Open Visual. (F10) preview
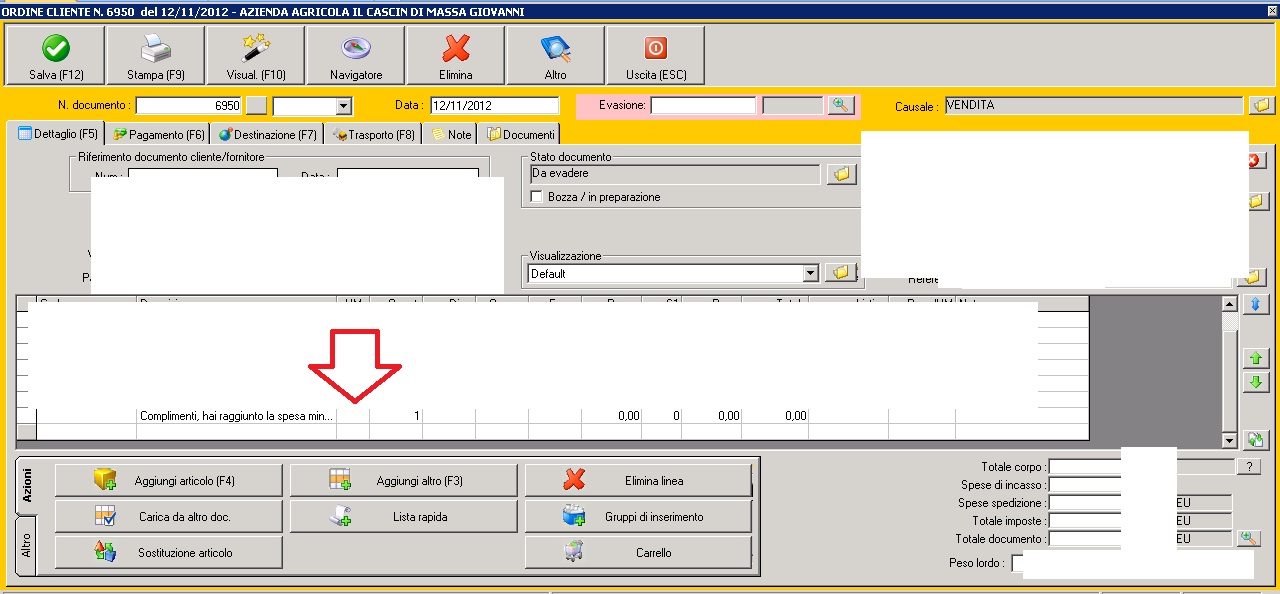Image resolution: width=1280 pixels, height=594 pixels. click(256, 56)
